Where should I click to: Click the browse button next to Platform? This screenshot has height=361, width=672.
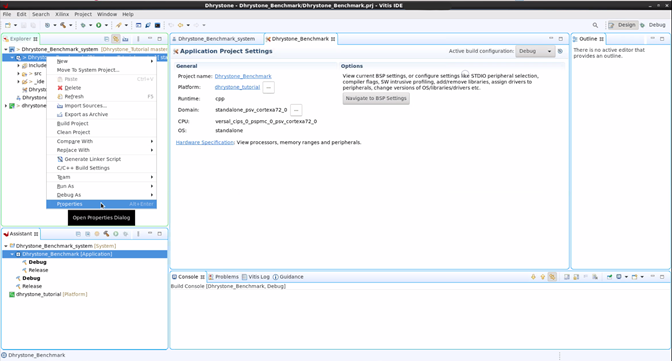tap(268, 87)
